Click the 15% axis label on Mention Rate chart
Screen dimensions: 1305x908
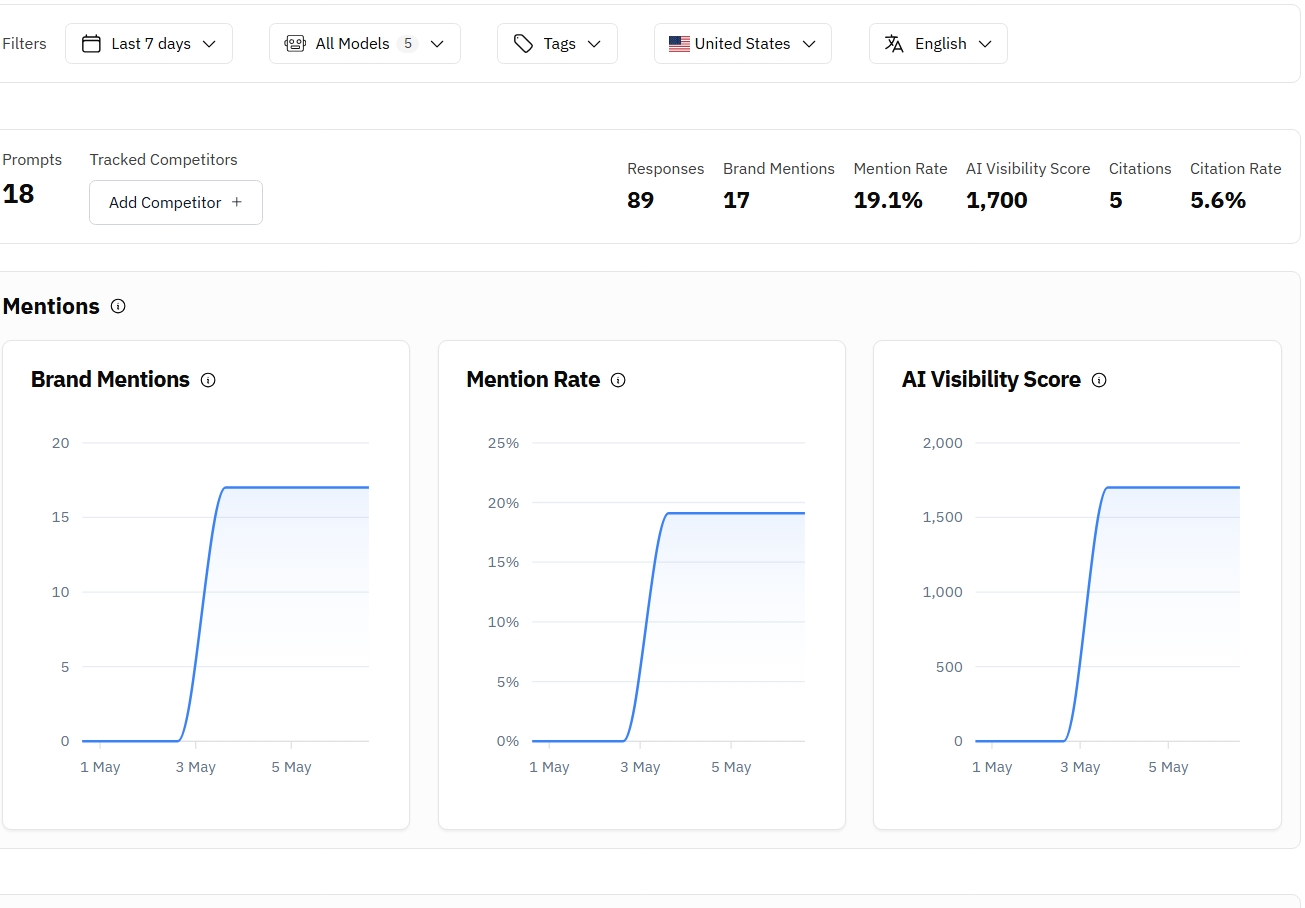(x=503, y=562)
